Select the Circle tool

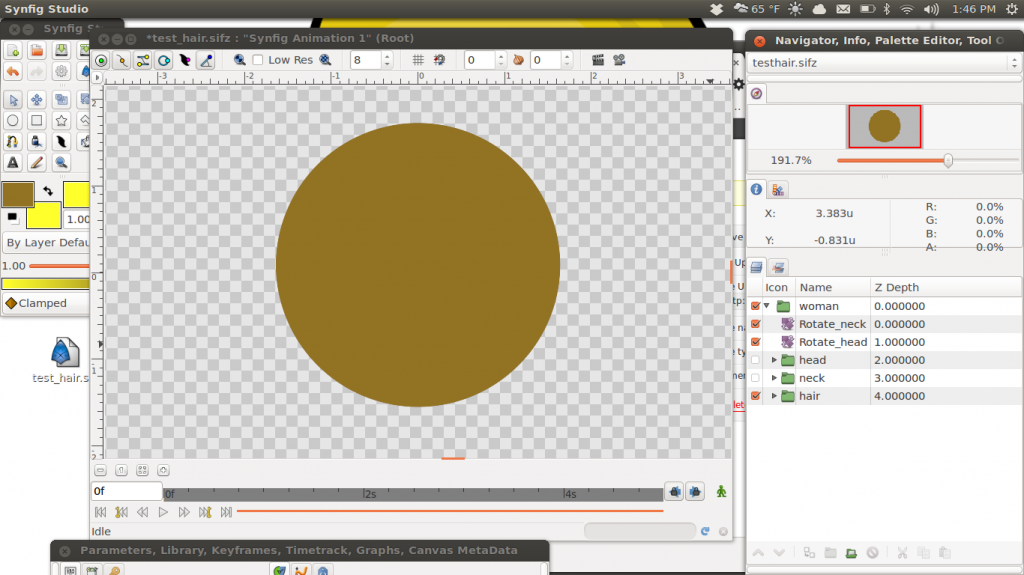pos(13,121)
